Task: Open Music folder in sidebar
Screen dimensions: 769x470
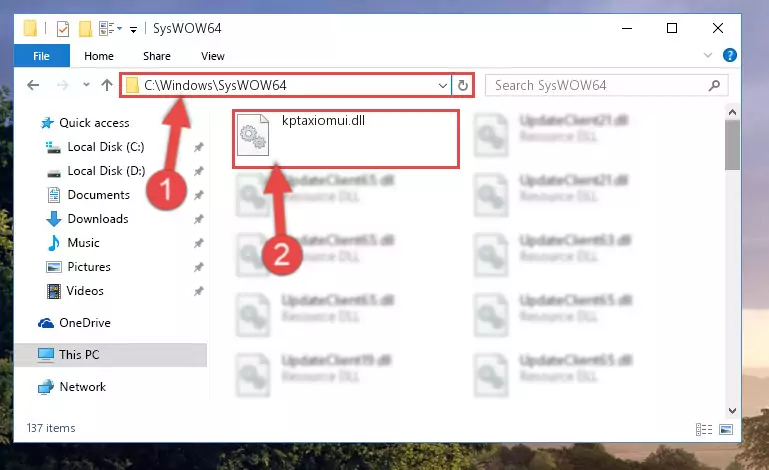Action: click(83, 243)
